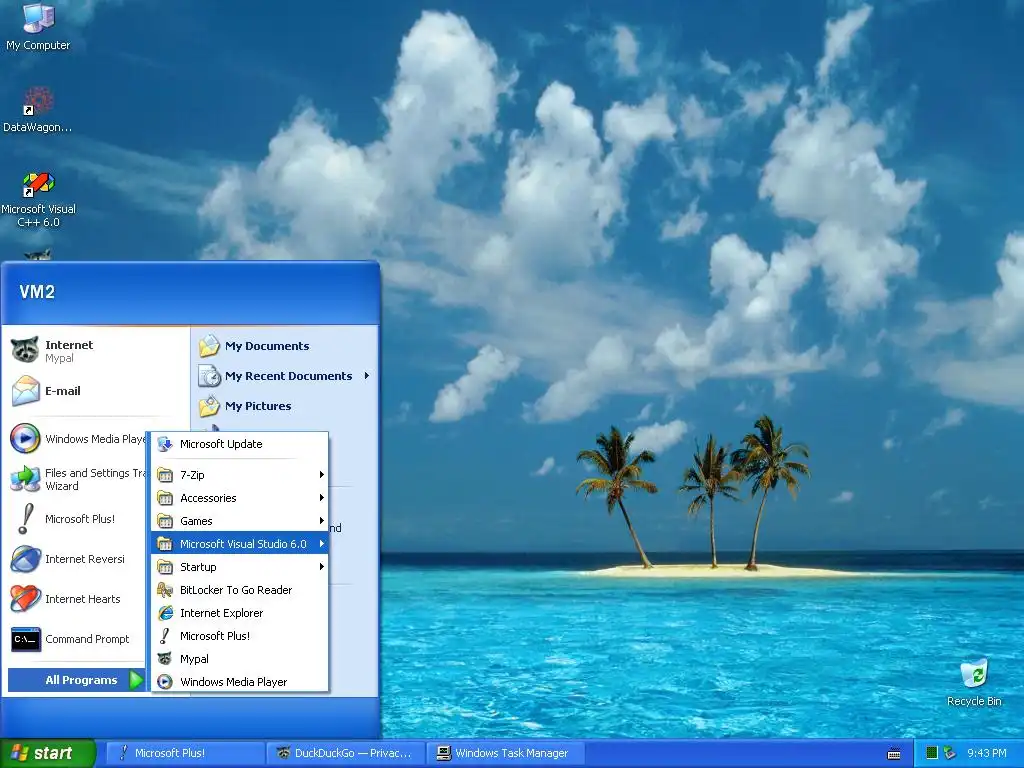The width and height of the screenshot is (1024, 768).
Task: Open My Computer desktop icon
Action: pyautogui.click(x=38, y=27)
